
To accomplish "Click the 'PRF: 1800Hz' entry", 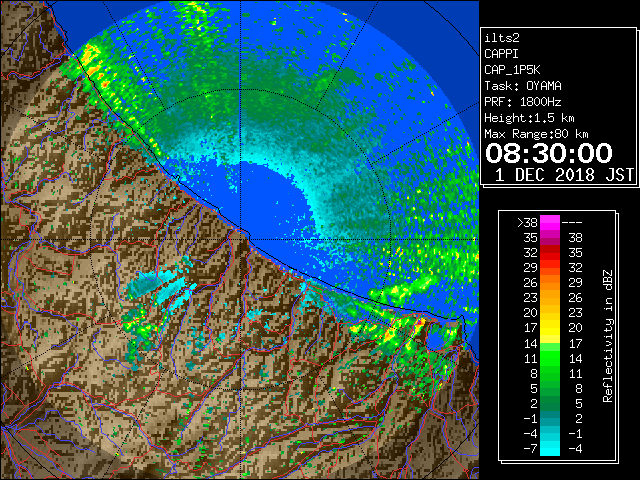I will coord(523,102).
